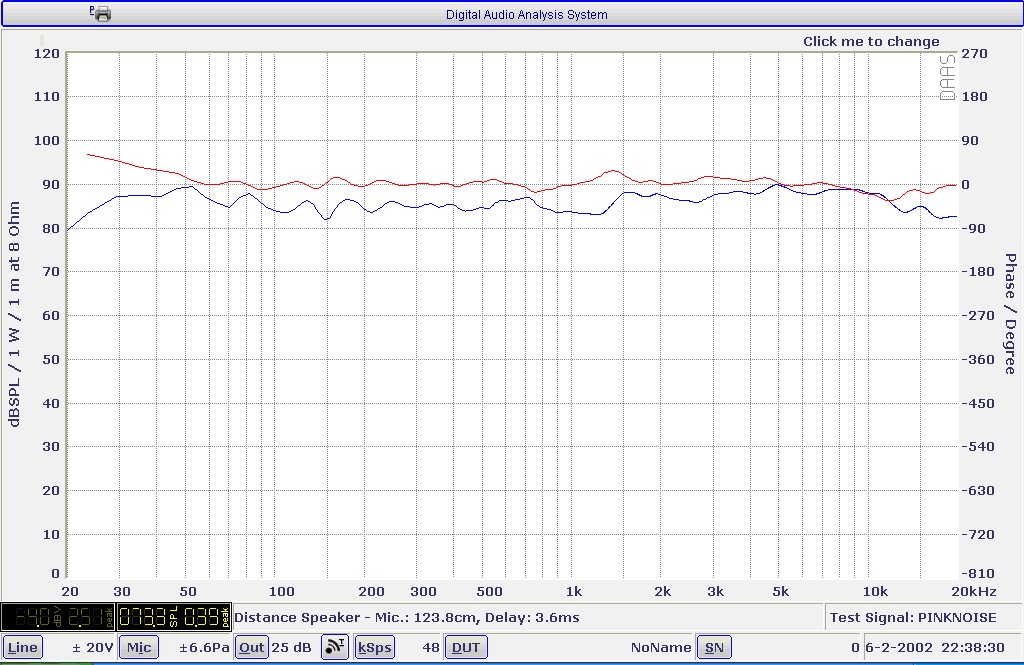Click the wireless signal icon beside 25 dB
Screen dimensions: 1024x665
click(x=334, y=647)
